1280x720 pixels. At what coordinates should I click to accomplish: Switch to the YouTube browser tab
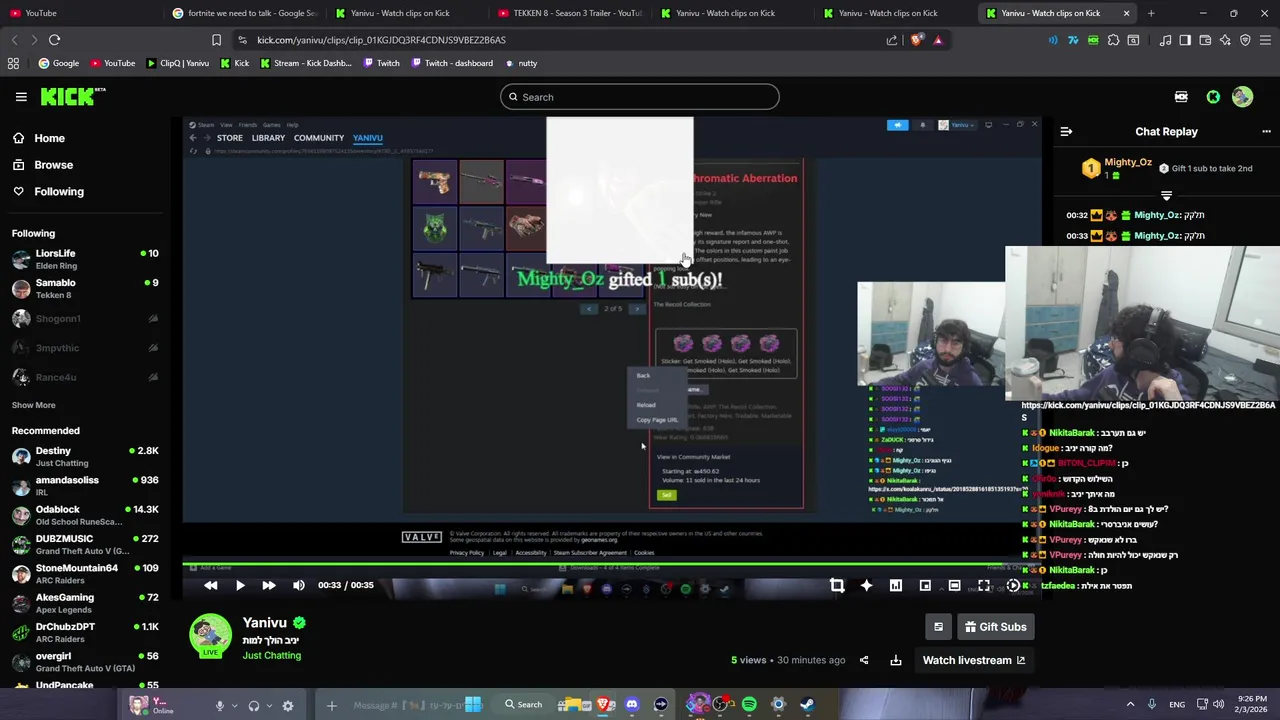point(80,13)
